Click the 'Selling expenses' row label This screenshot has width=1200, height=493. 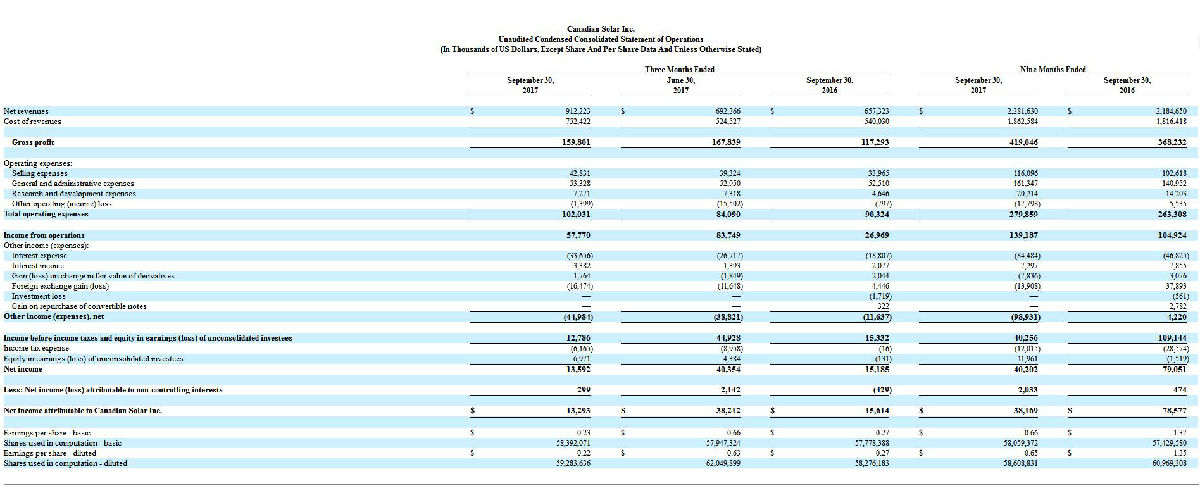(40, 173)
